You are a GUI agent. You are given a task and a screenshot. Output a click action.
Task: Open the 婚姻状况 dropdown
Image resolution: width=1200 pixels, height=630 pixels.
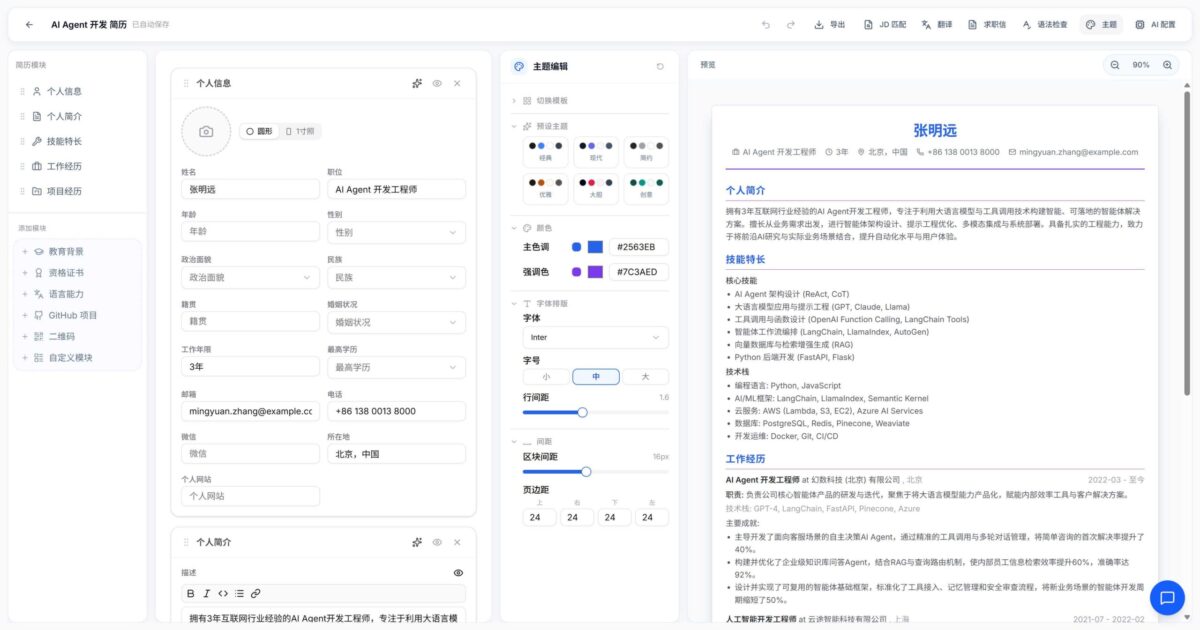396,322
